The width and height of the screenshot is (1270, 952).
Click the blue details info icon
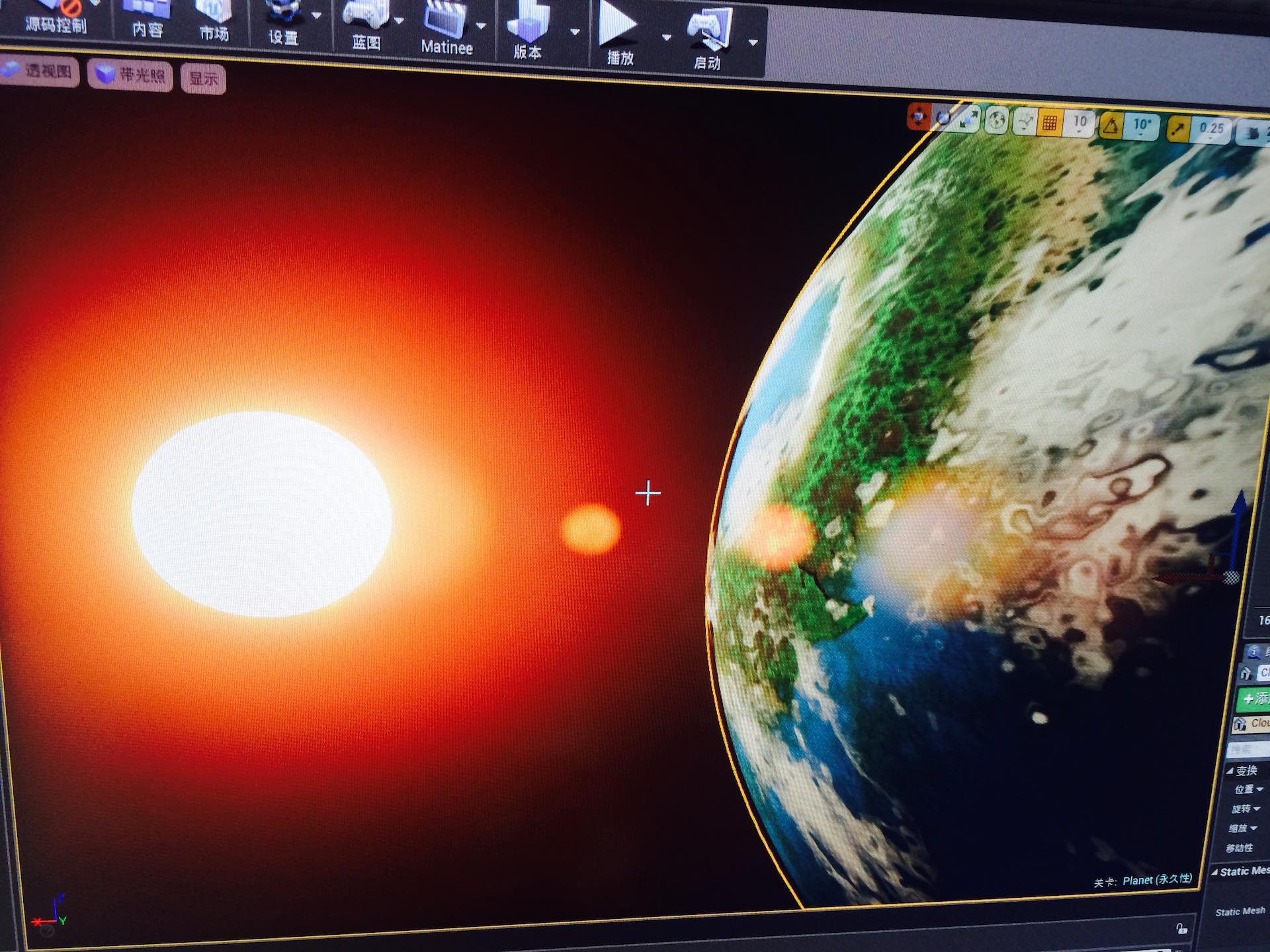click(x=1253, y=653)
